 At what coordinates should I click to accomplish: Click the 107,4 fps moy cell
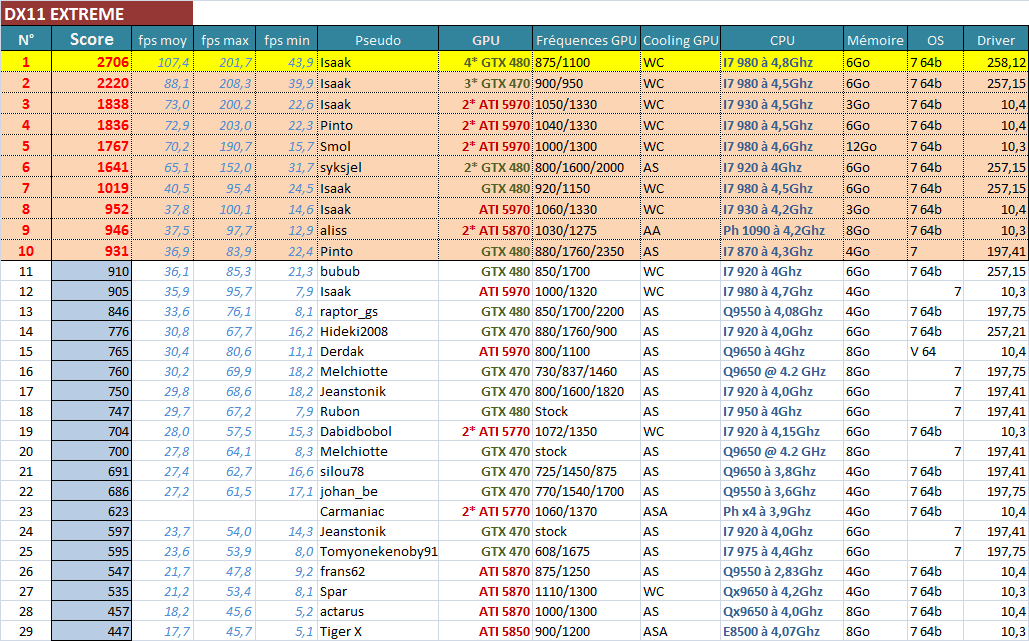pos(162,62)
